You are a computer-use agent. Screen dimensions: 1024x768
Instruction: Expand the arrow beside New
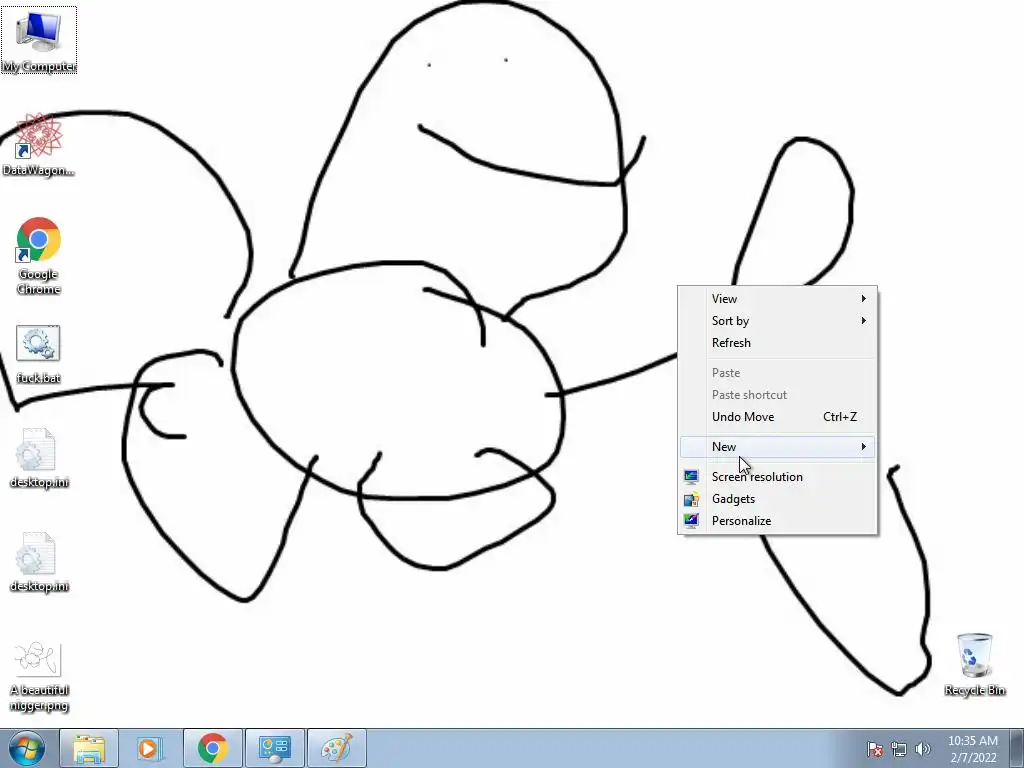863,447
